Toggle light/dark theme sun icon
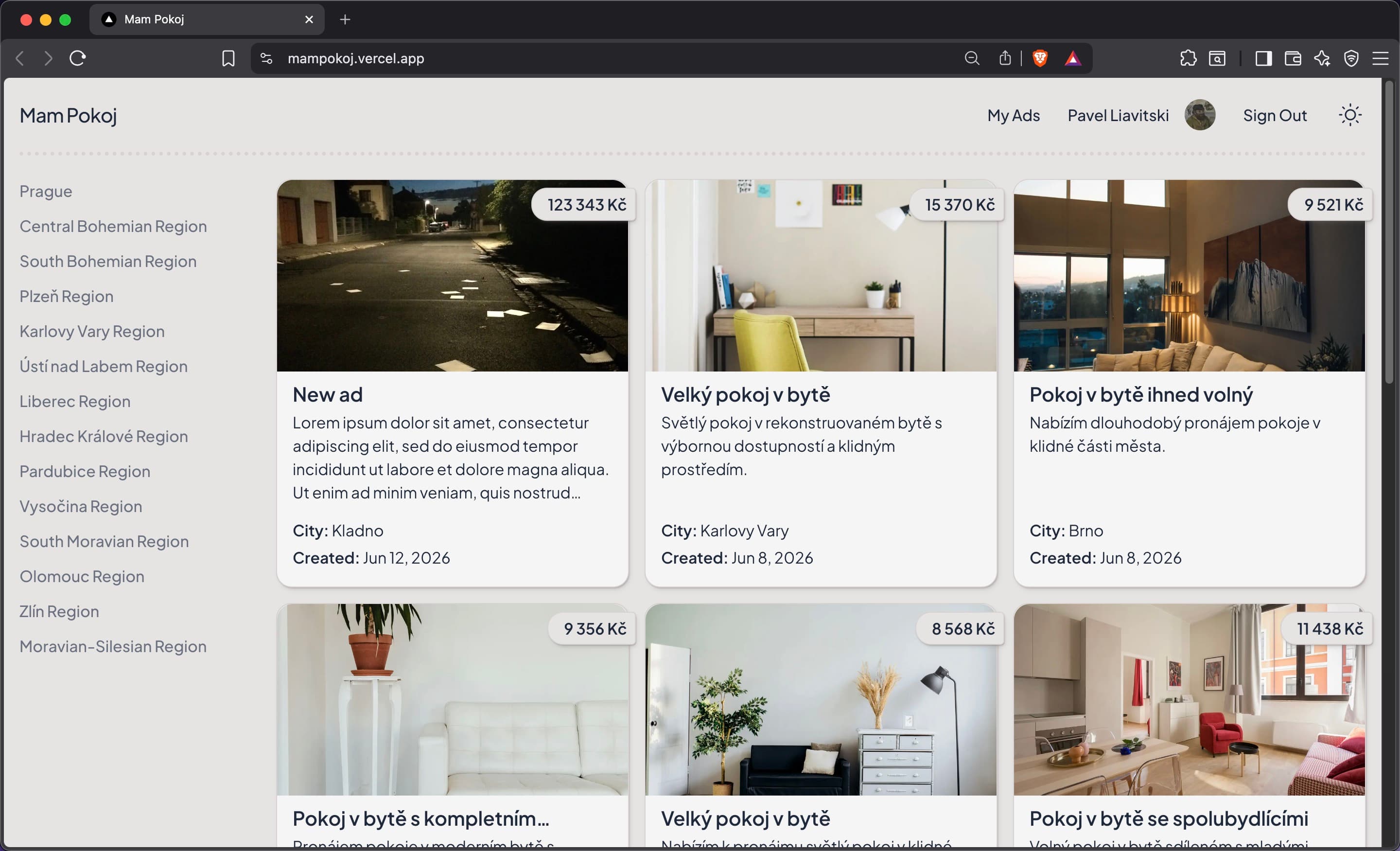The image size is (1400, 851). coord(1350,115)
